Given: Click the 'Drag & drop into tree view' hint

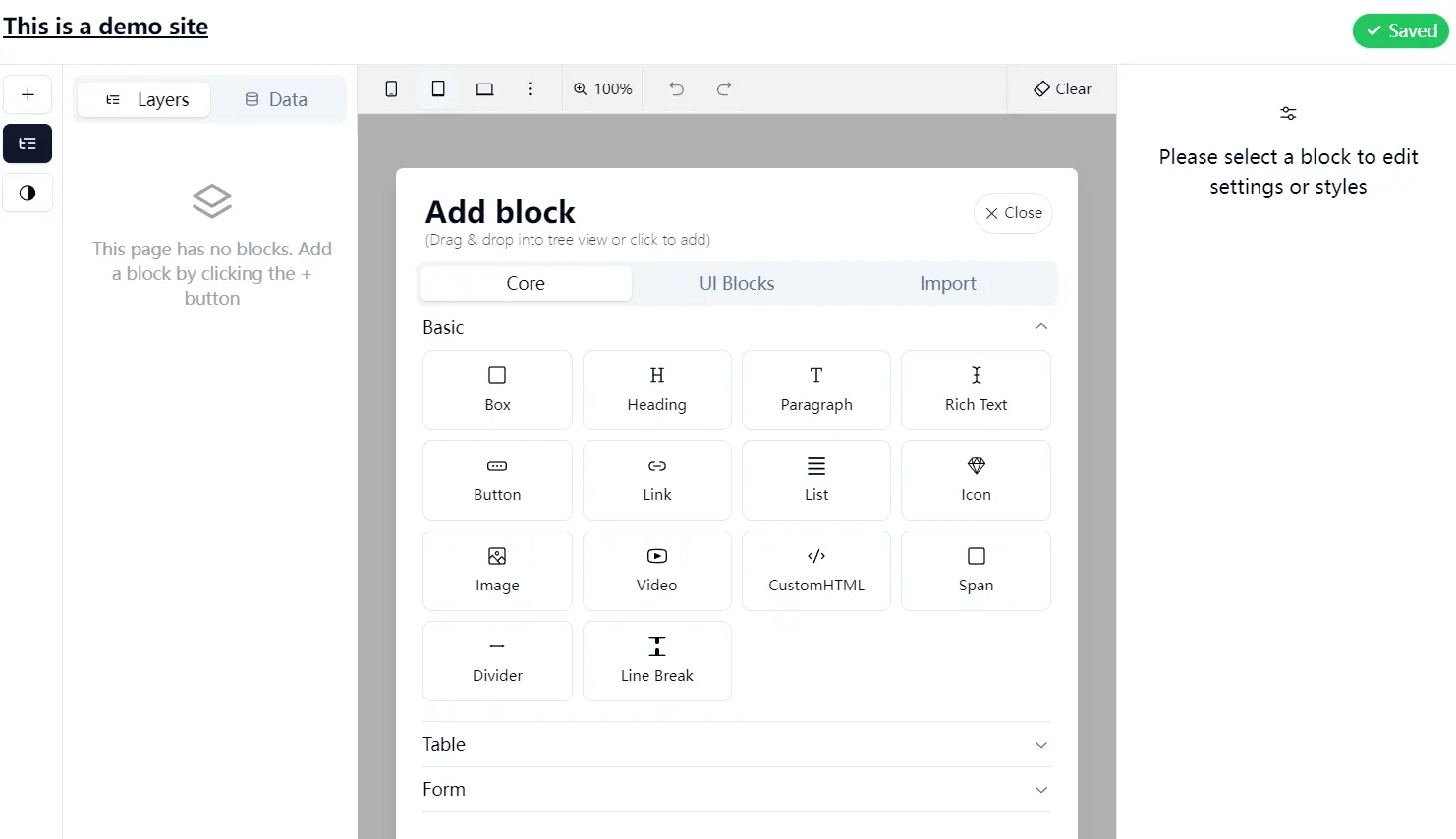Looking at the screenshot, I should [x=568, y=240].
